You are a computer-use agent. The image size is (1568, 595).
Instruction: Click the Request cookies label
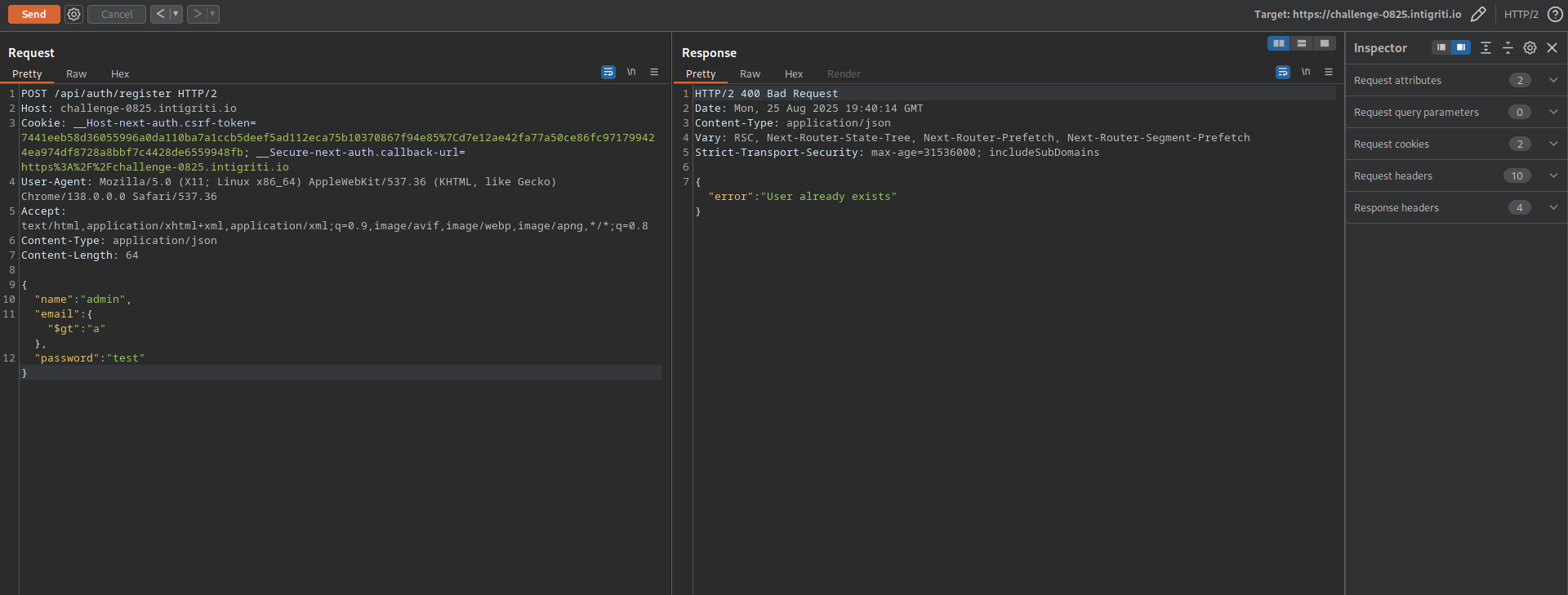[1392, 144]
